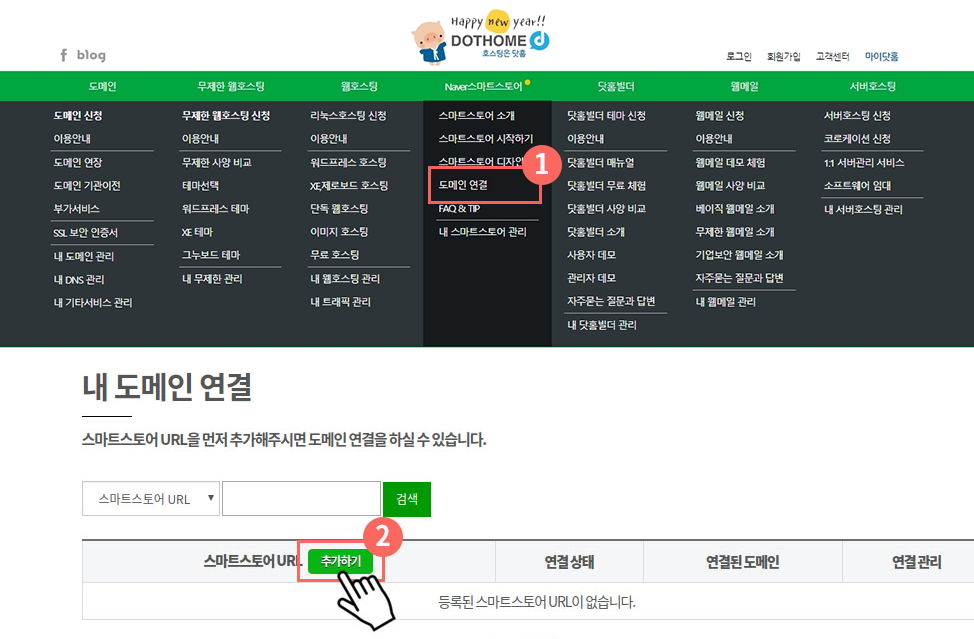The image size is (974, 639).
Task: Open 웹메일 신청 submenu item
Action: point(720,116)
